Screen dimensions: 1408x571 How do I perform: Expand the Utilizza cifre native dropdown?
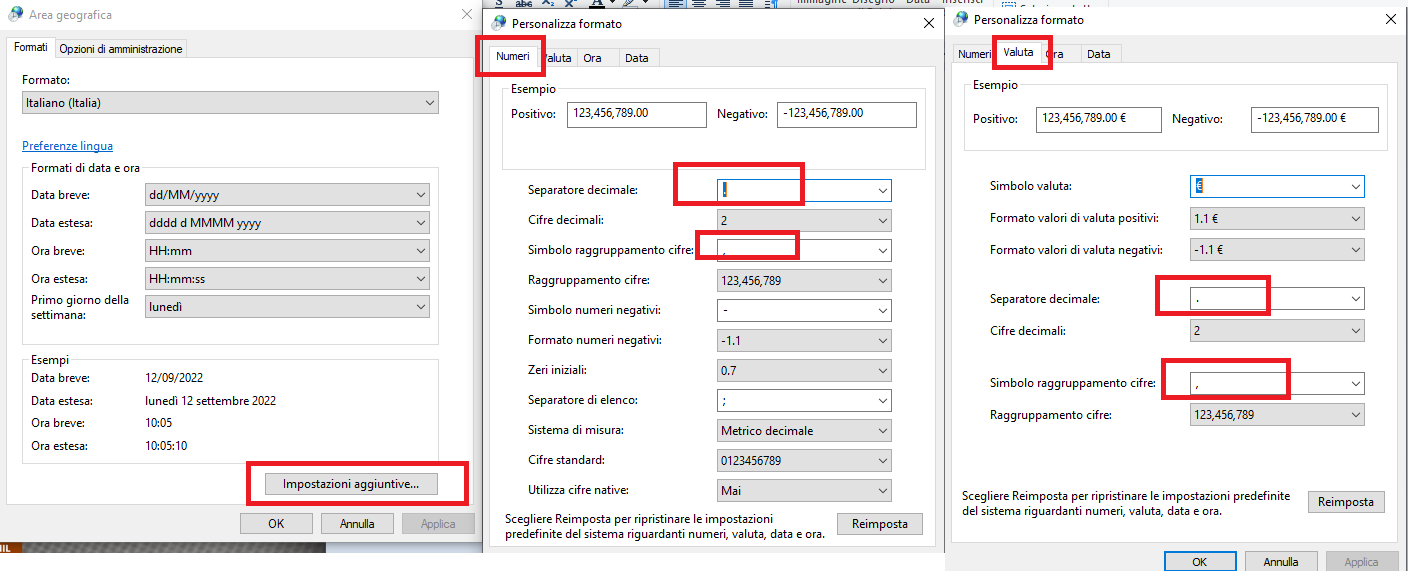804,490
